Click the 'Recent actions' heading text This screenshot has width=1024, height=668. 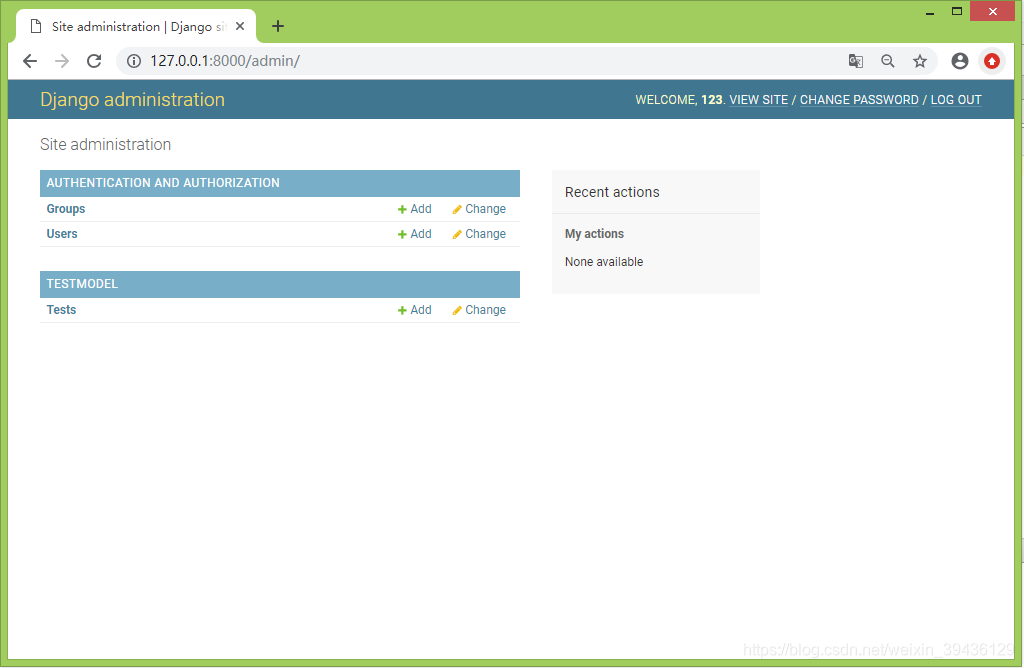[x=612, y=192]
